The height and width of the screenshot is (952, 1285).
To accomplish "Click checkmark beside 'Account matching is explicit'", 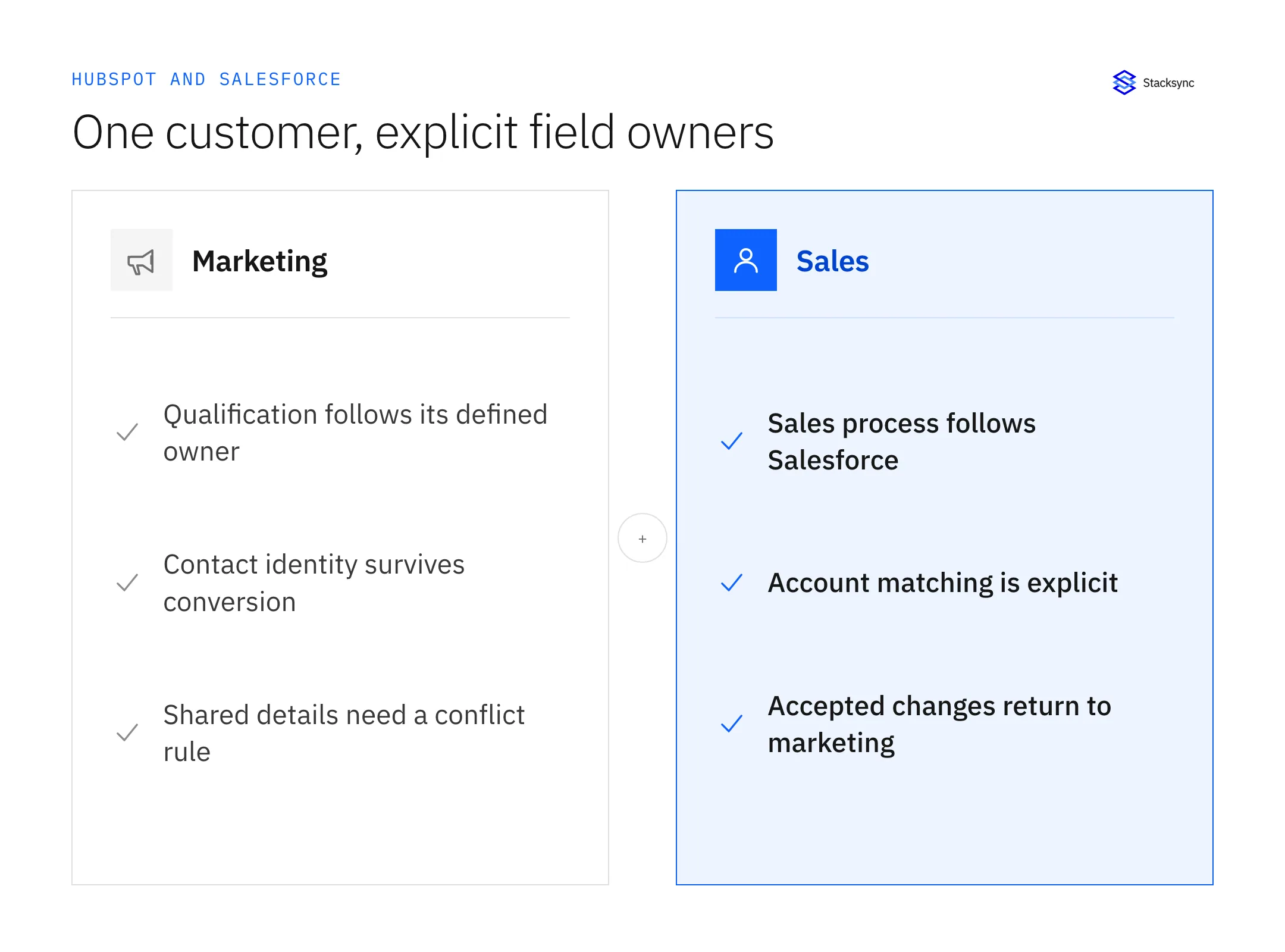I will [732, 583].
